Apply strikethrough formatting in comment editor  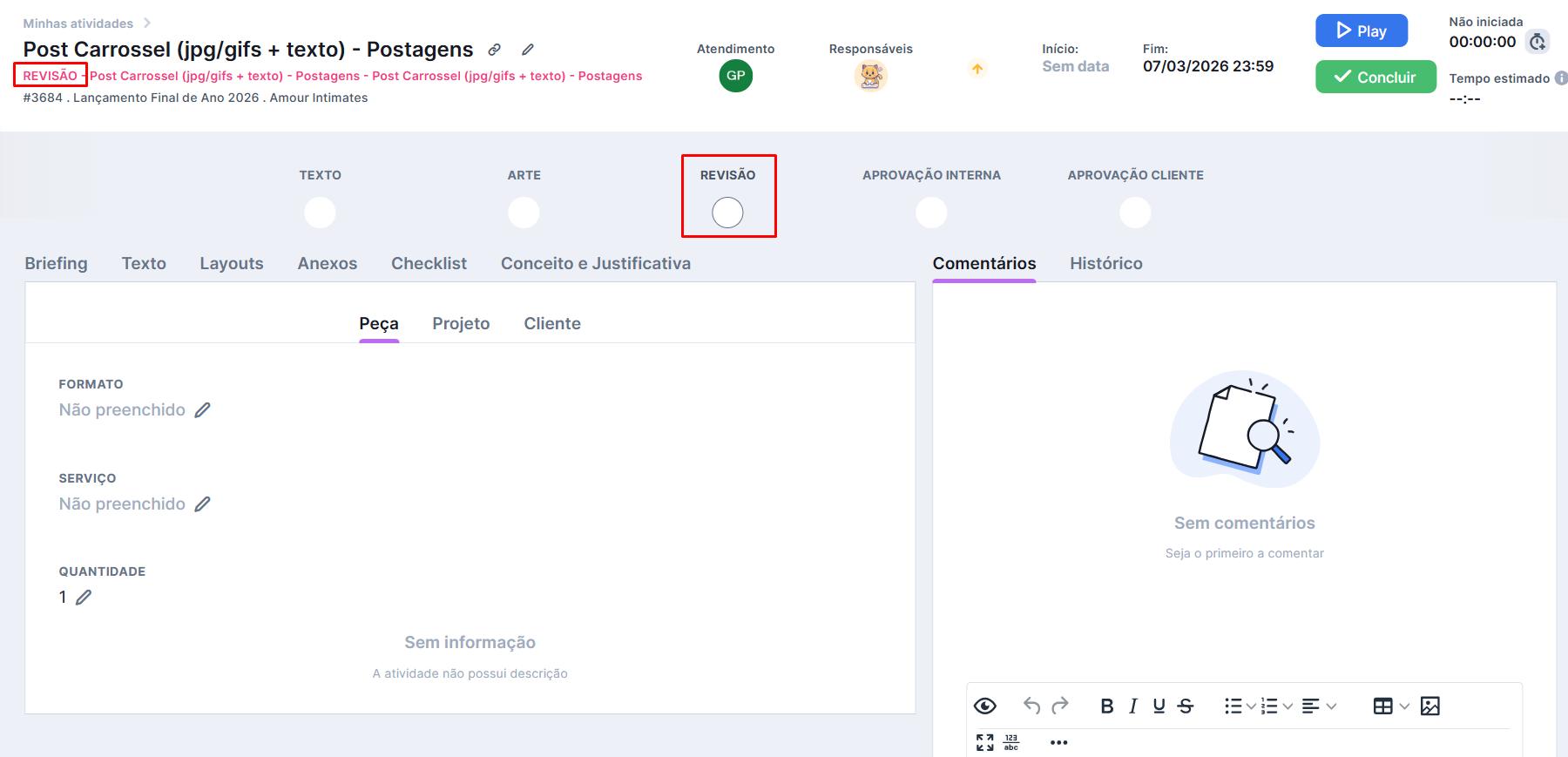1186,706
